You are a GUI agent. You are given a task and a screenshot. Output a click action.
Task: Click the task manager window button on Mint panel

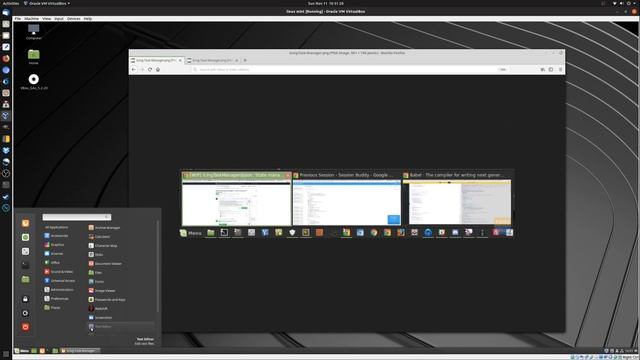point(80,351)
